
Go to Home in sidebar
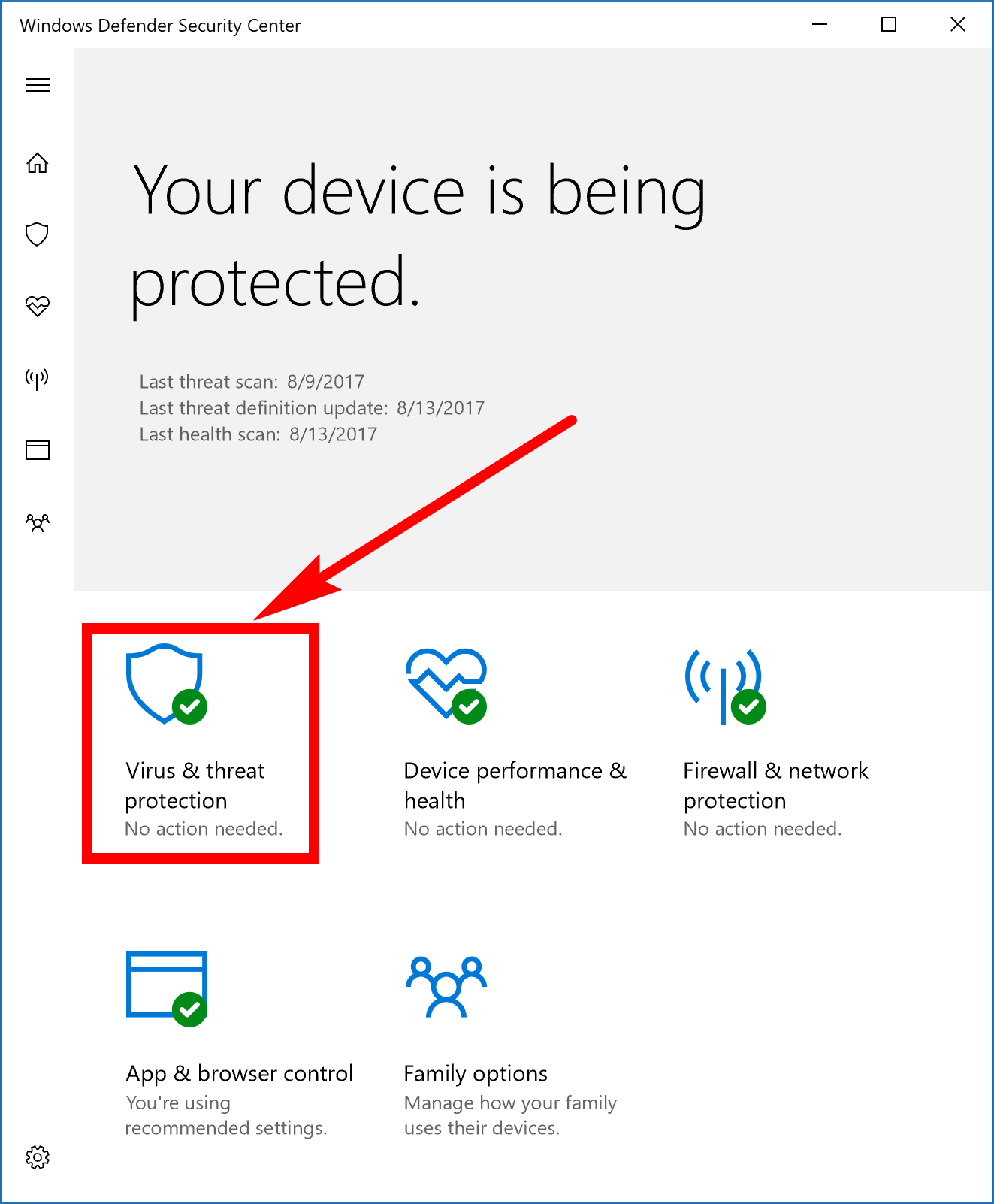pyautogui.click(x=38, y=163)
